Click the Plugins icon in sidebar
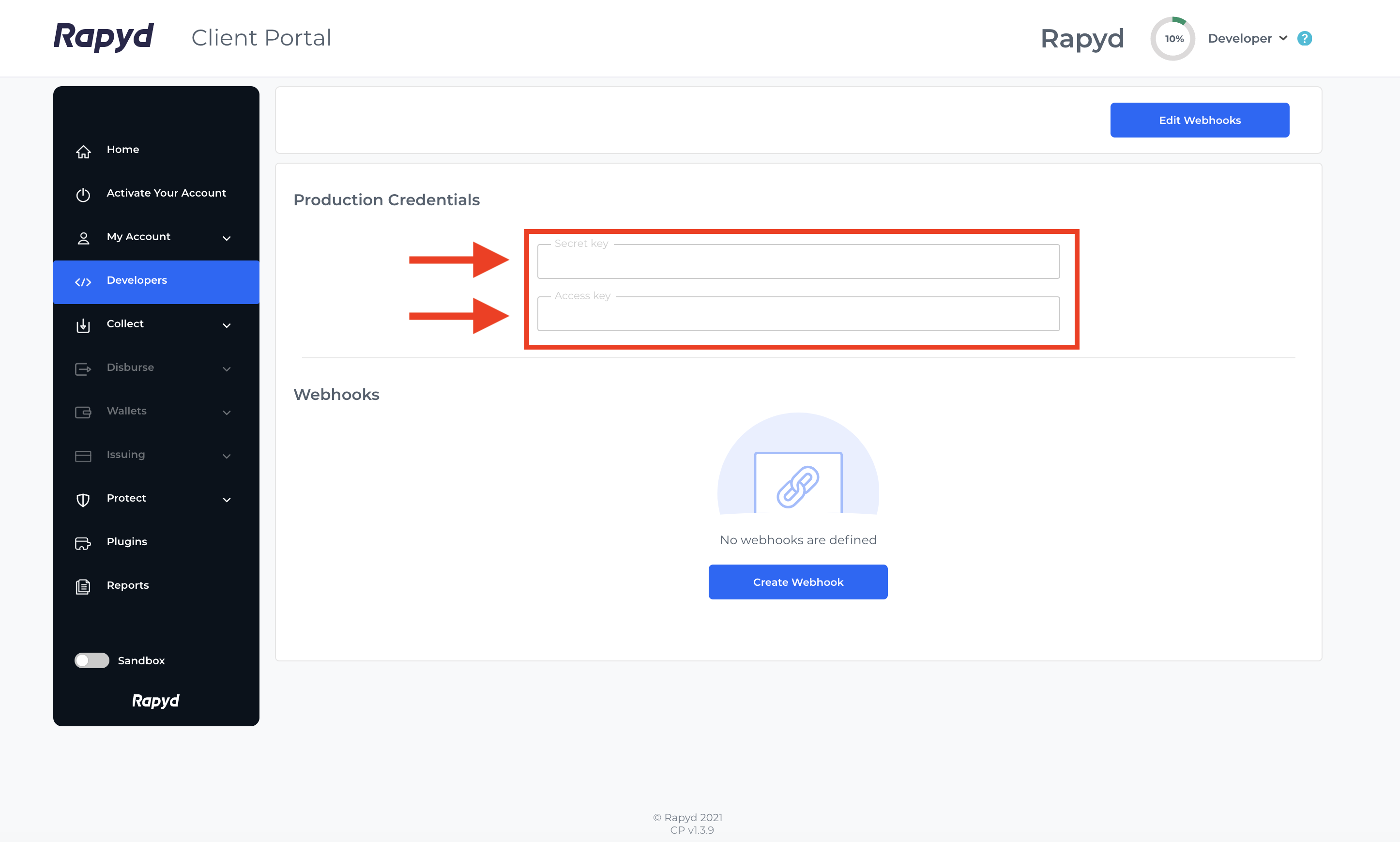 click(83, 543)
